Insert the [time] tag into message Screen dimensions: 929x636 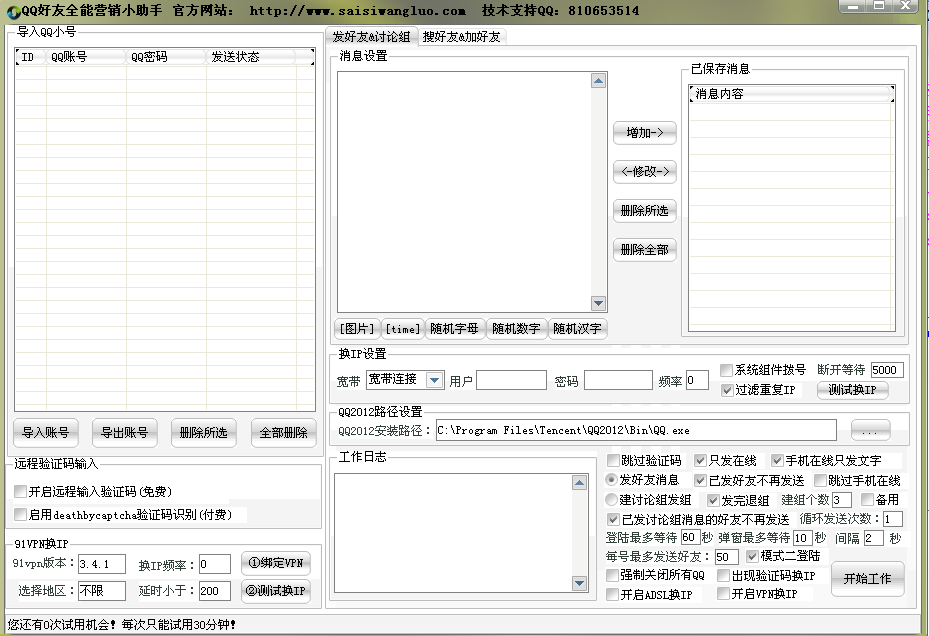click(x=403, y=329)
